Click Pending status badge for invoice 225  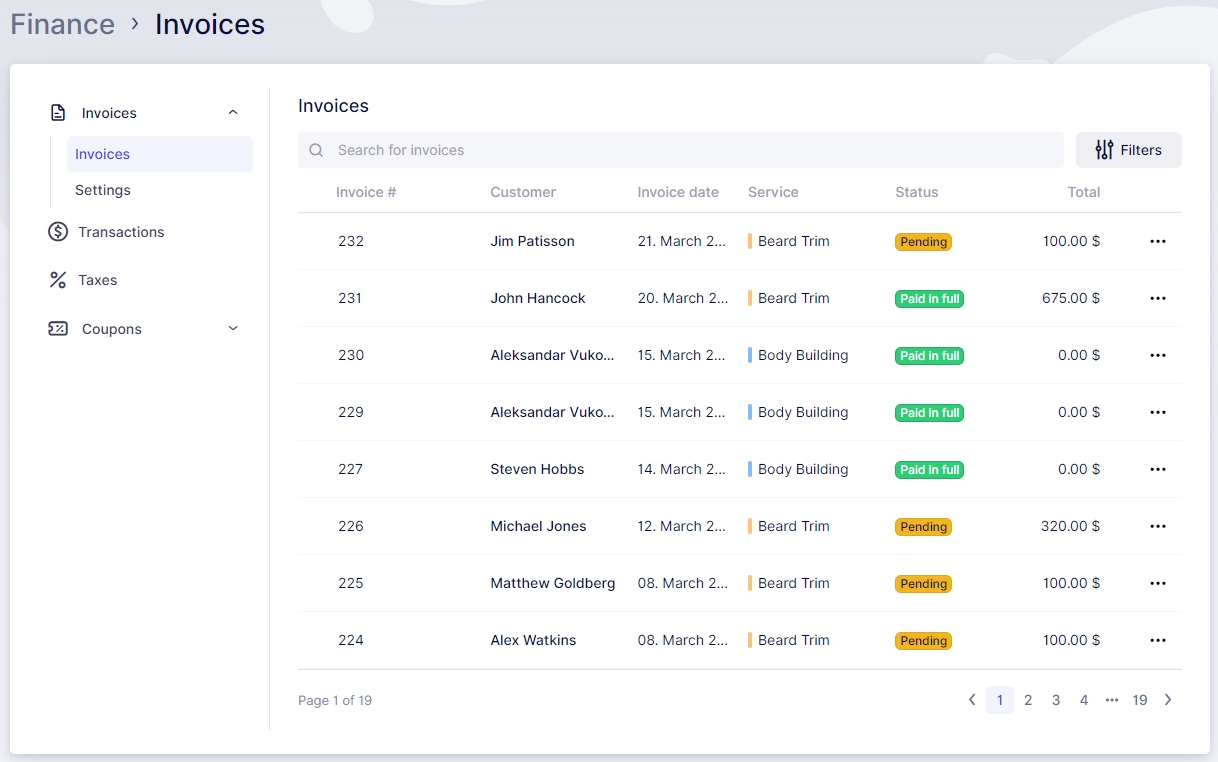(x=923, y=584)
